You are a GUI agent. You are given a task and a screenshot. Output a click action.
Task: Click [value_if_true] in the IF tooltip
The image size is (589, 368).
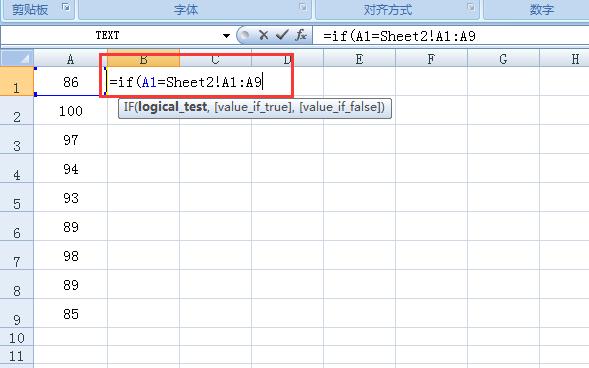pos(254,107)
